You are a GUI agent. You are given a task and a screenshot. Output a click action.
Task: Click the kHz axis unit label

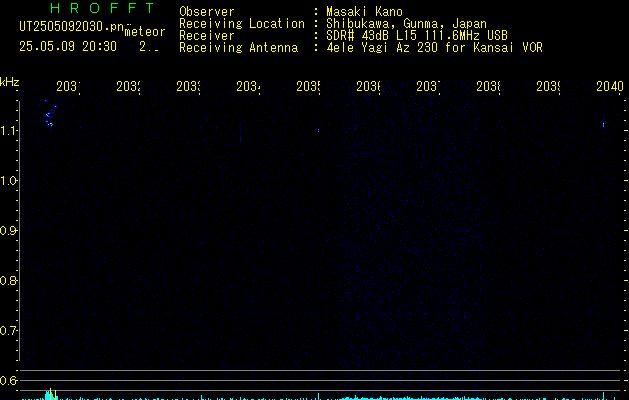coord(9,82)
